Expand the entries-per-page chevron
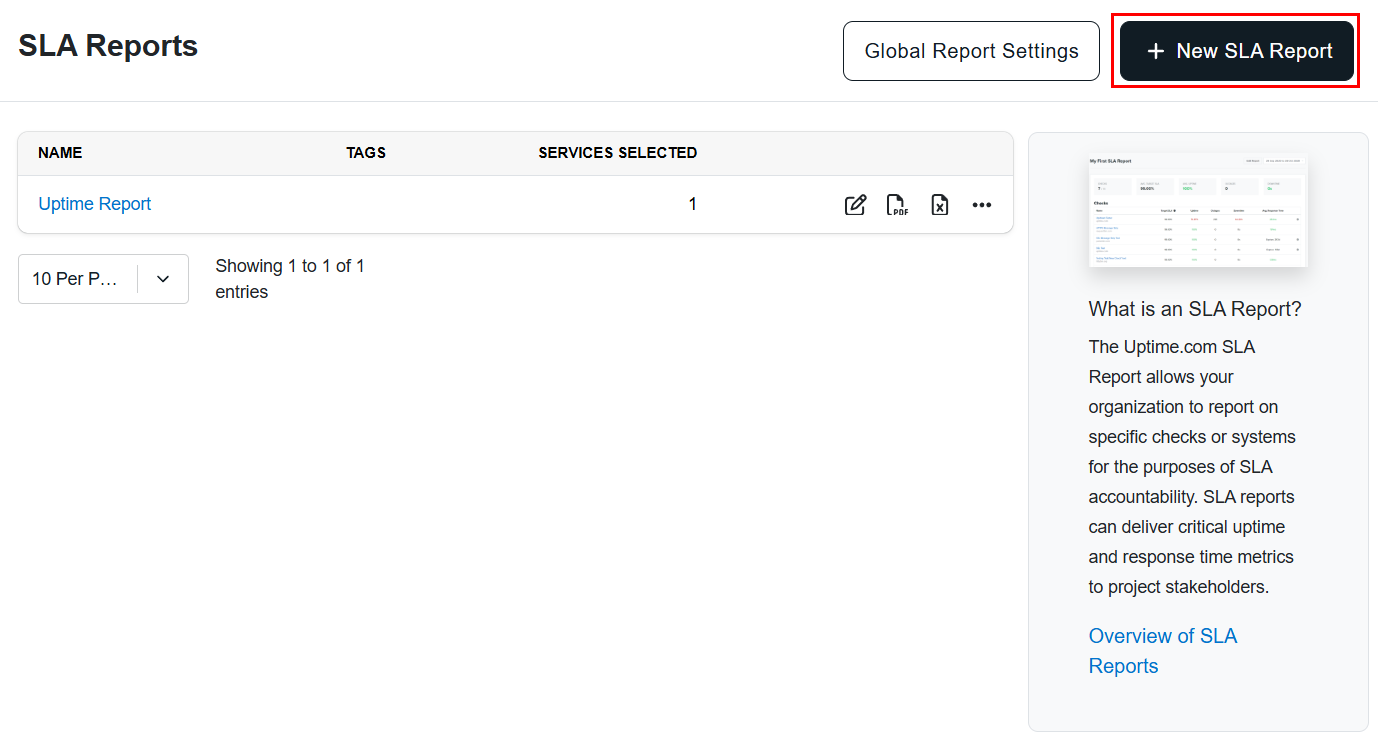 click(162, 278)
